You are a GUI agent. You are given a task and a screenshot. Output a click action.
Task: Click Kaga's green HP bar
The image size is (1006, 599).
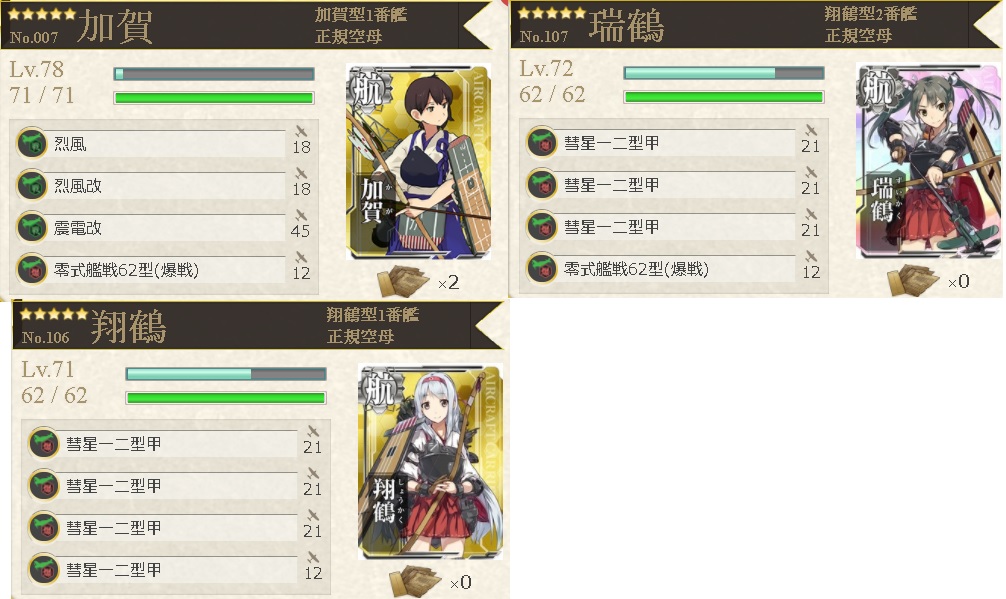click(214, 98)
